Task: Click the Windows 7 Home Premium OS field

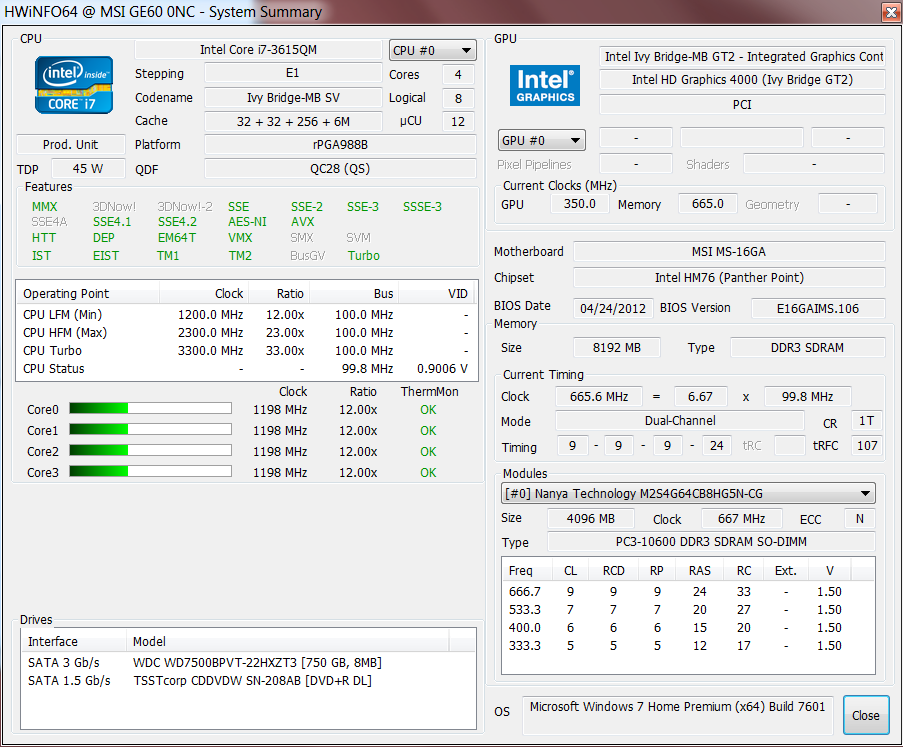Action: [x=678, y=715]
